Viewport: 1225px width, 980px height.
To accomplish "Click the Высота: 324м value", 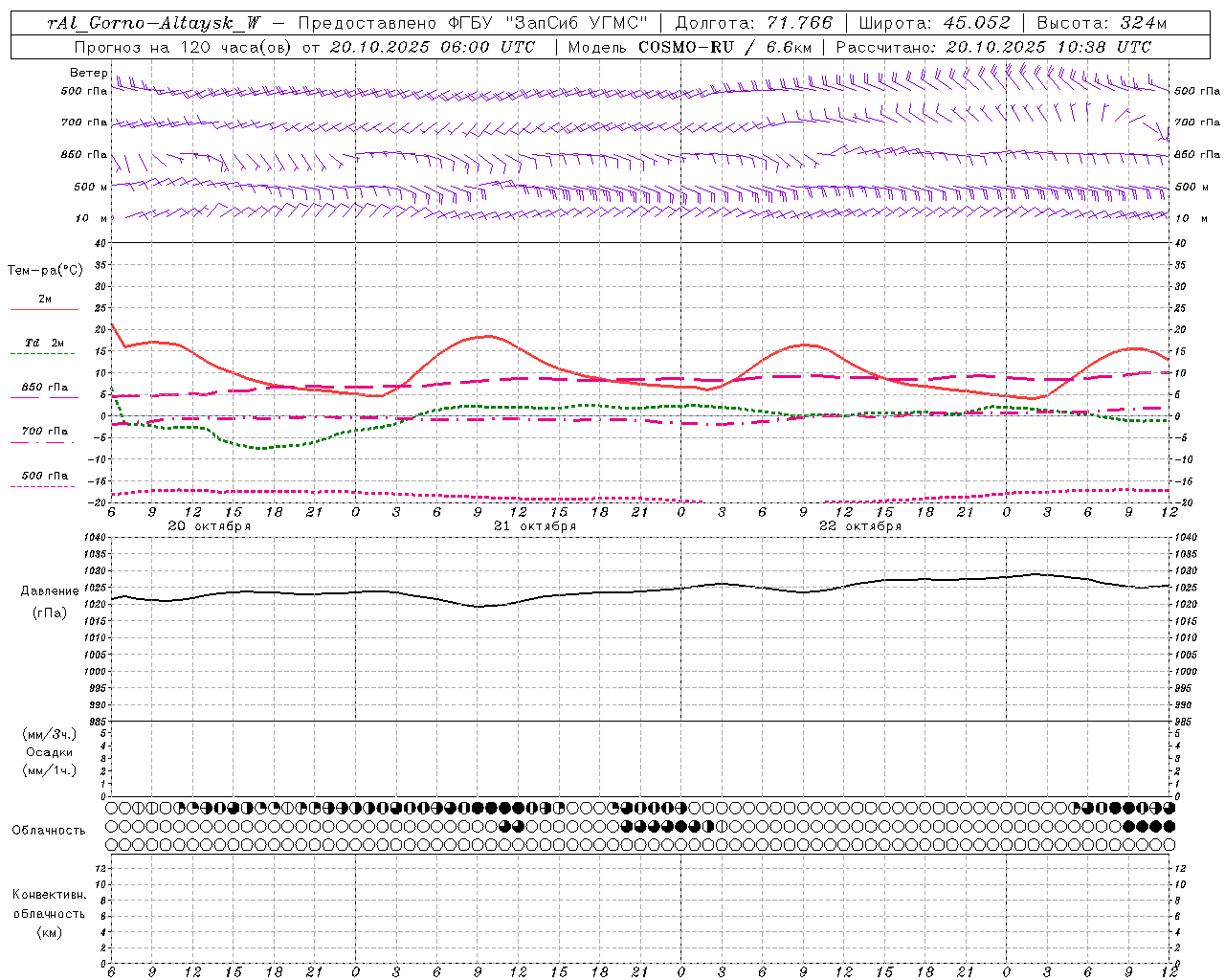I will pyautogui.click(x=1102, y=24).
